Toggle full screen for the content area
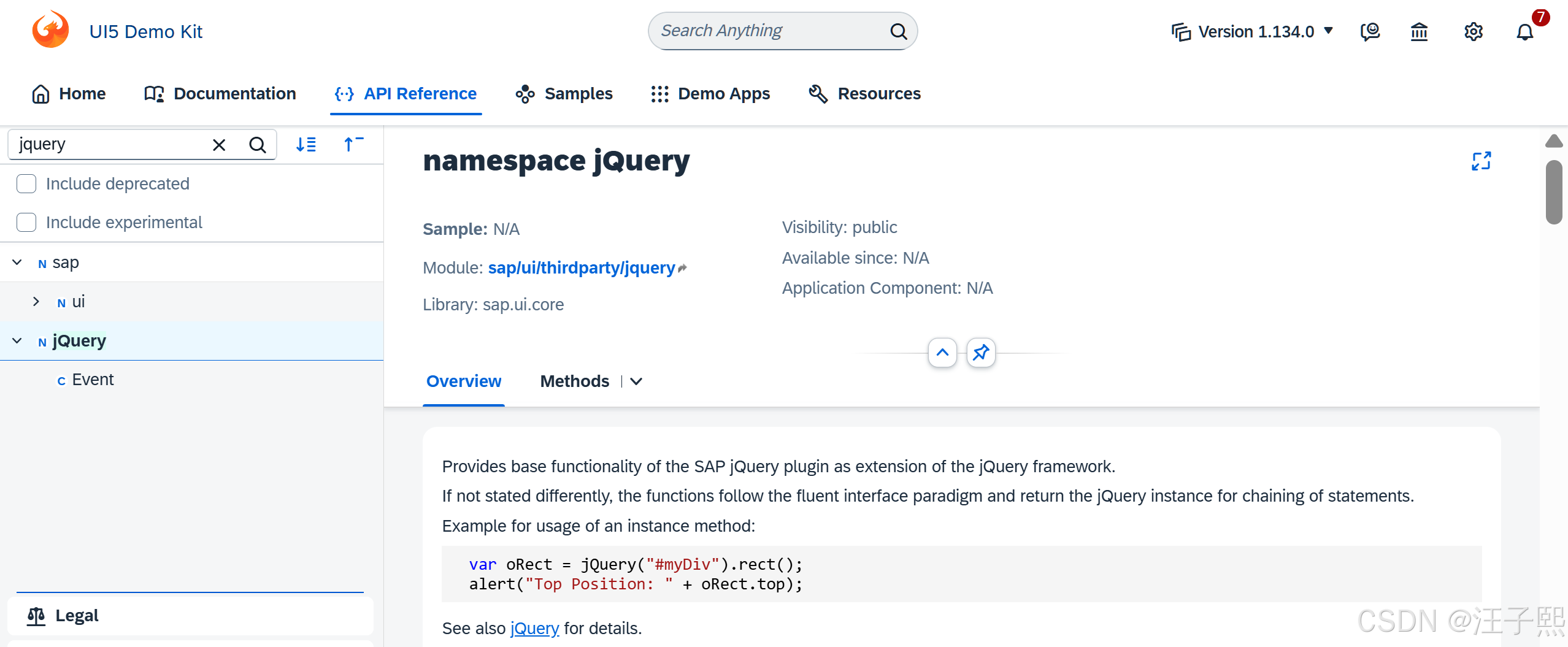 point(1481,161)
